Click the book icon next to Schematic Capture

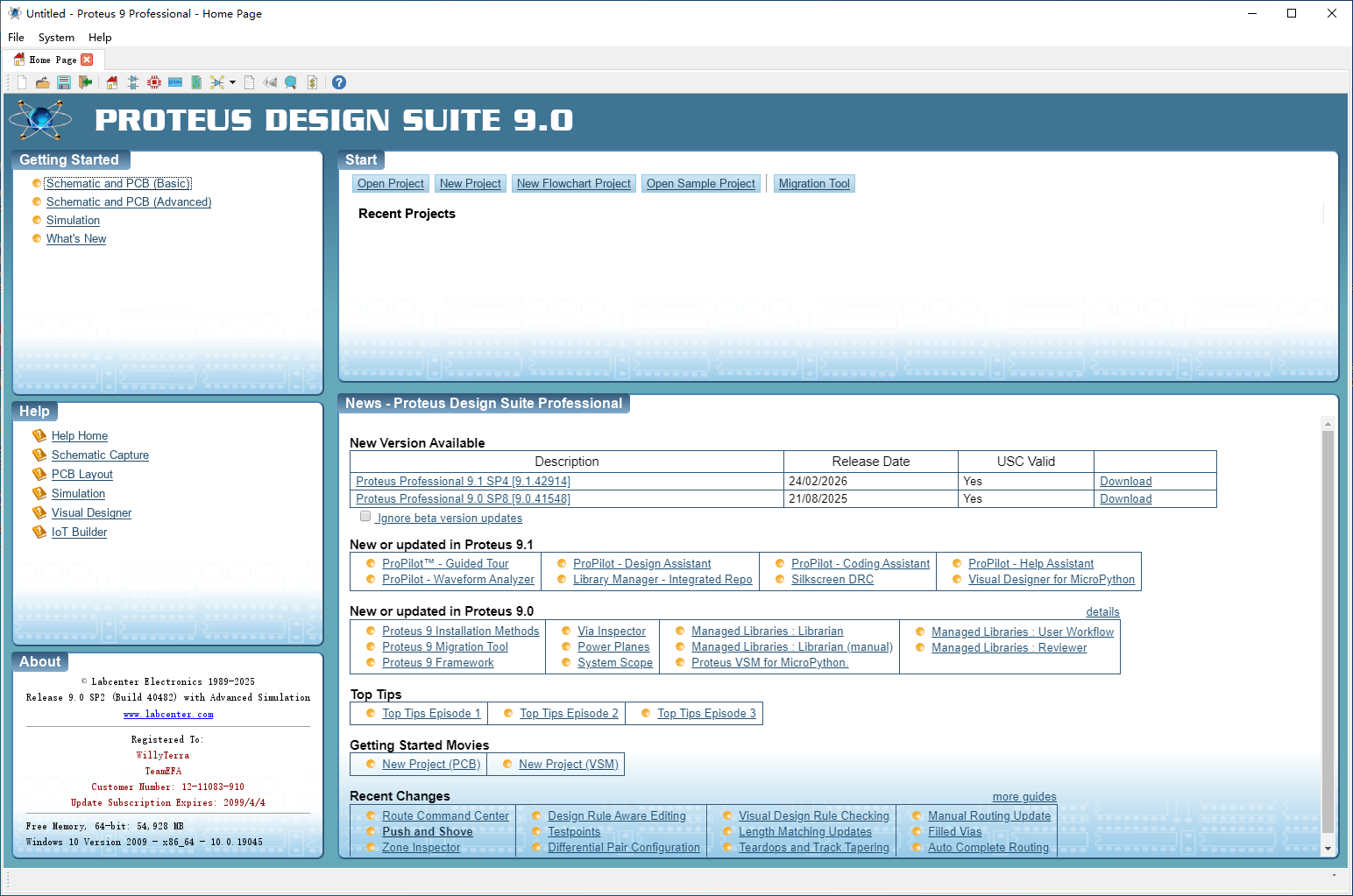click(x=39, y=455)
